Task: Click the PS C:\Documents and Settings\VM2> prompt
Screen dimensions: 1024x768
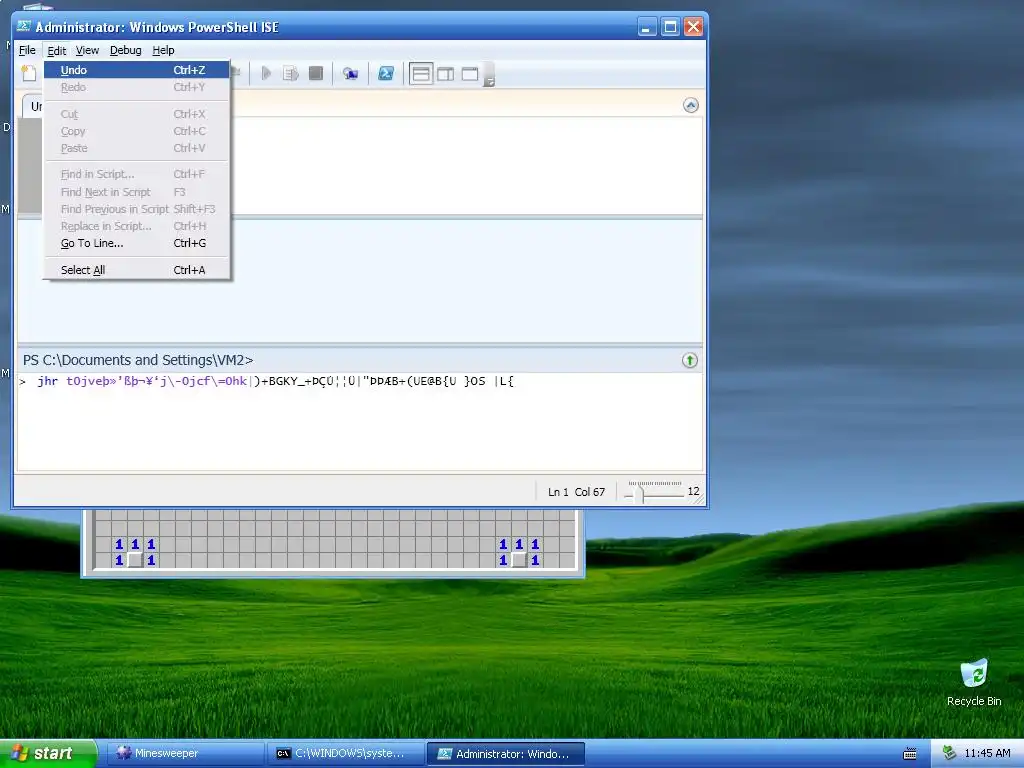Action: pos(138,360)
